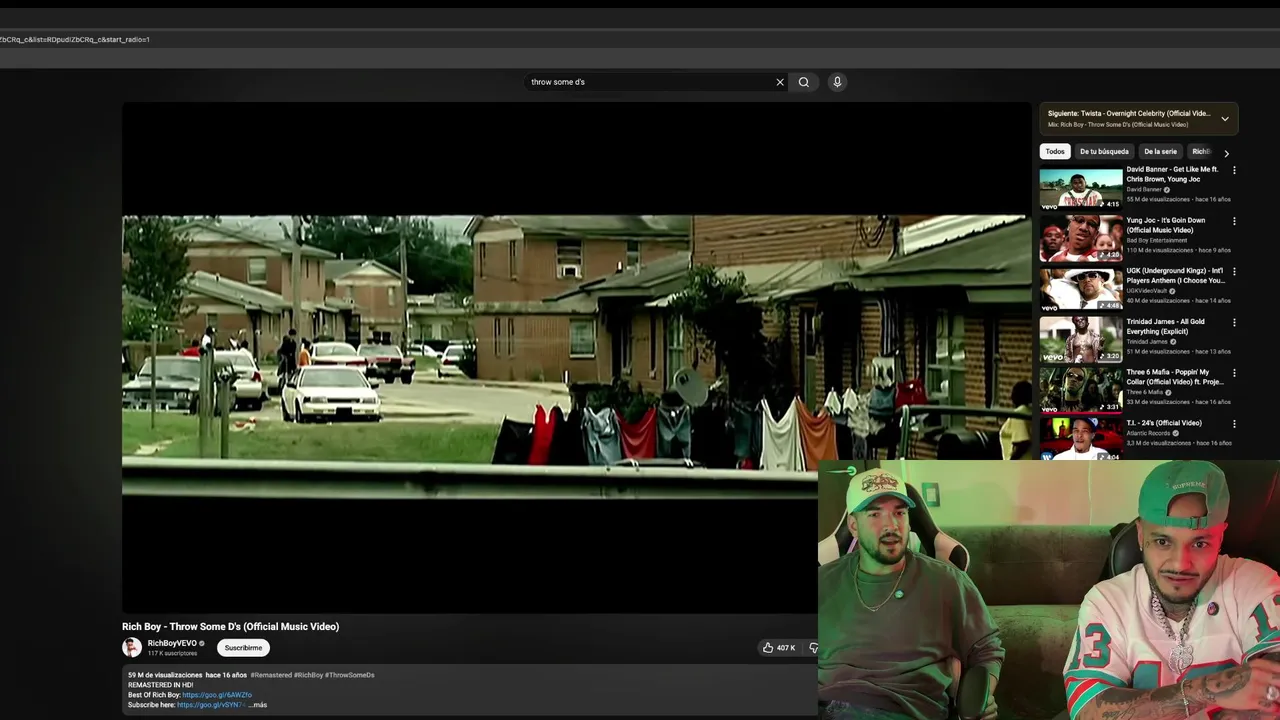This screenshot has width=1280, height=720.
Task: Open David Banner Get Like Me thumbnail
Action: pos(1081,188)
